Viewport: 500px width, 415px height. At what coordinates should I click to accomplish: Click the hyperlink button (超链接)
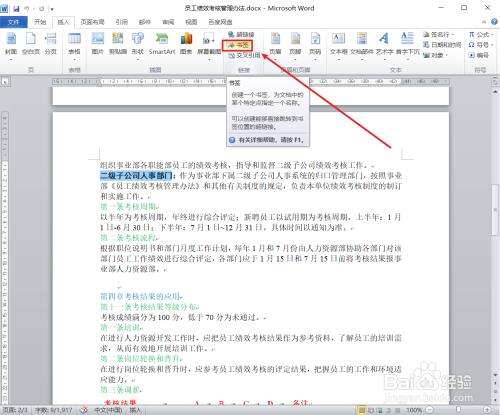[241, 34]
